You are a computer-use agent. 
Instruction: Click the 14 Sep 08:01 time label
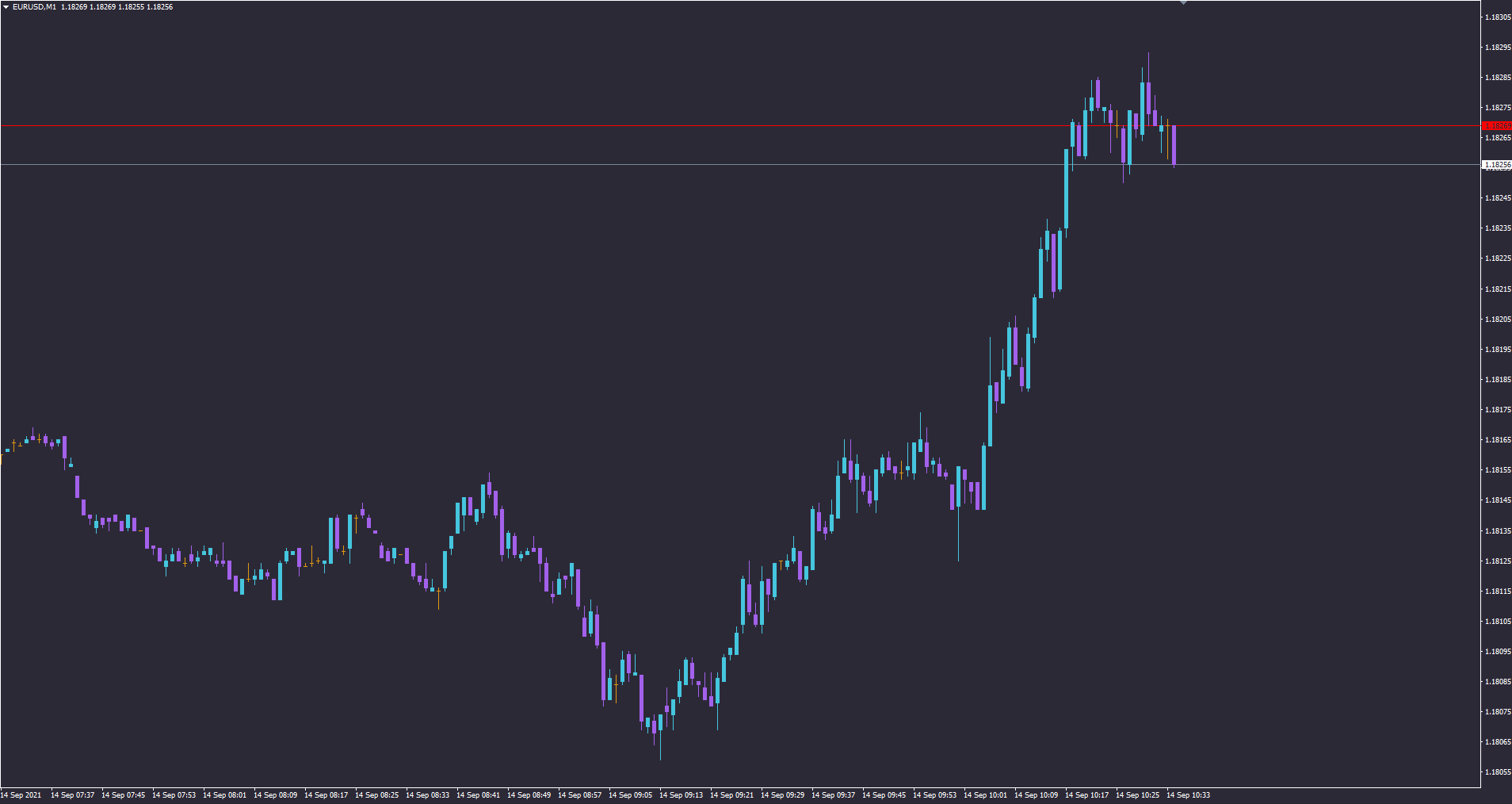coord(224,795)
